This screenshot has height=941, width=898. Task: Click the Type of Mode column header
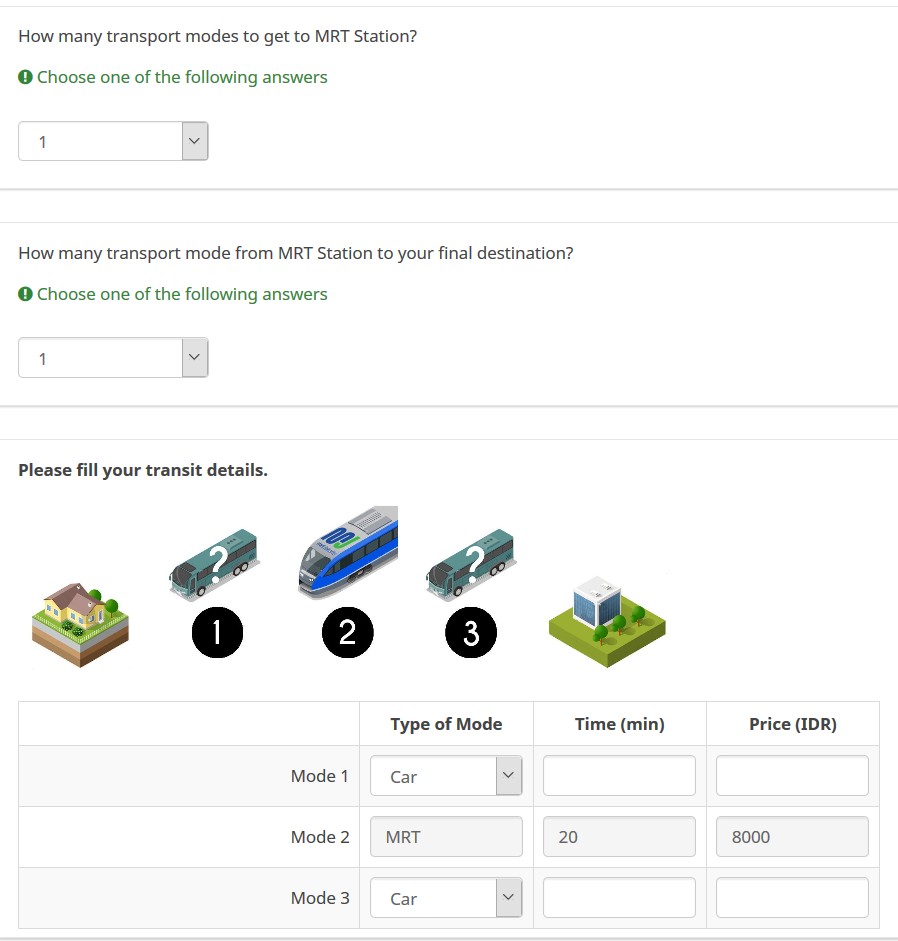[446, 724]
